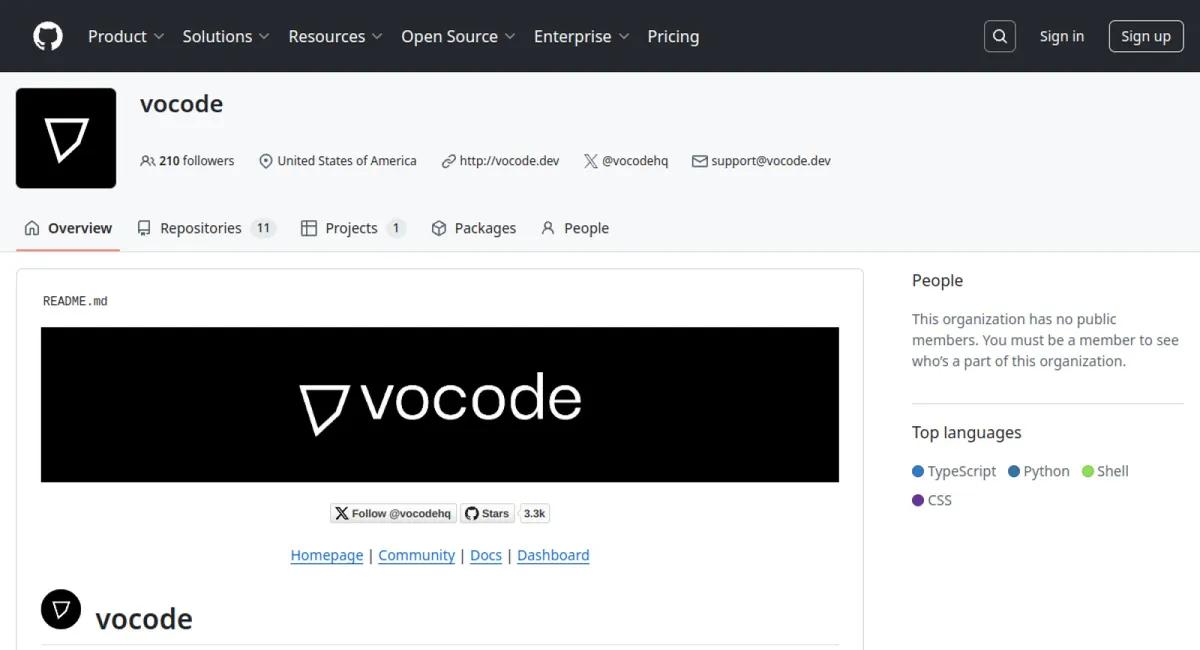Click the vocode organization name heading
This screenshot has height=650, width=1200.
click(x=181, y=104)
